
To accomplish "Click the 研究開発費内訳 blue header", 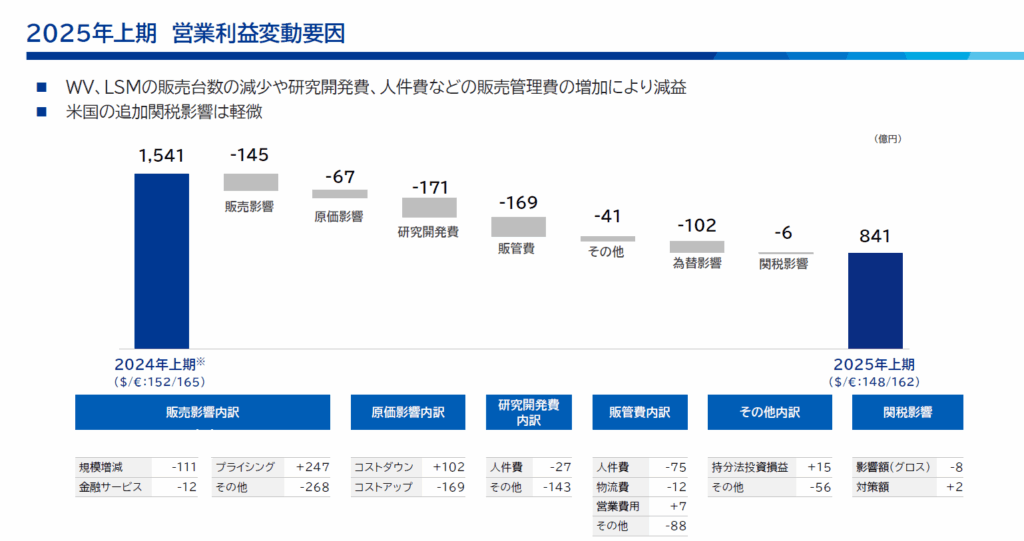I will (529, 412).
